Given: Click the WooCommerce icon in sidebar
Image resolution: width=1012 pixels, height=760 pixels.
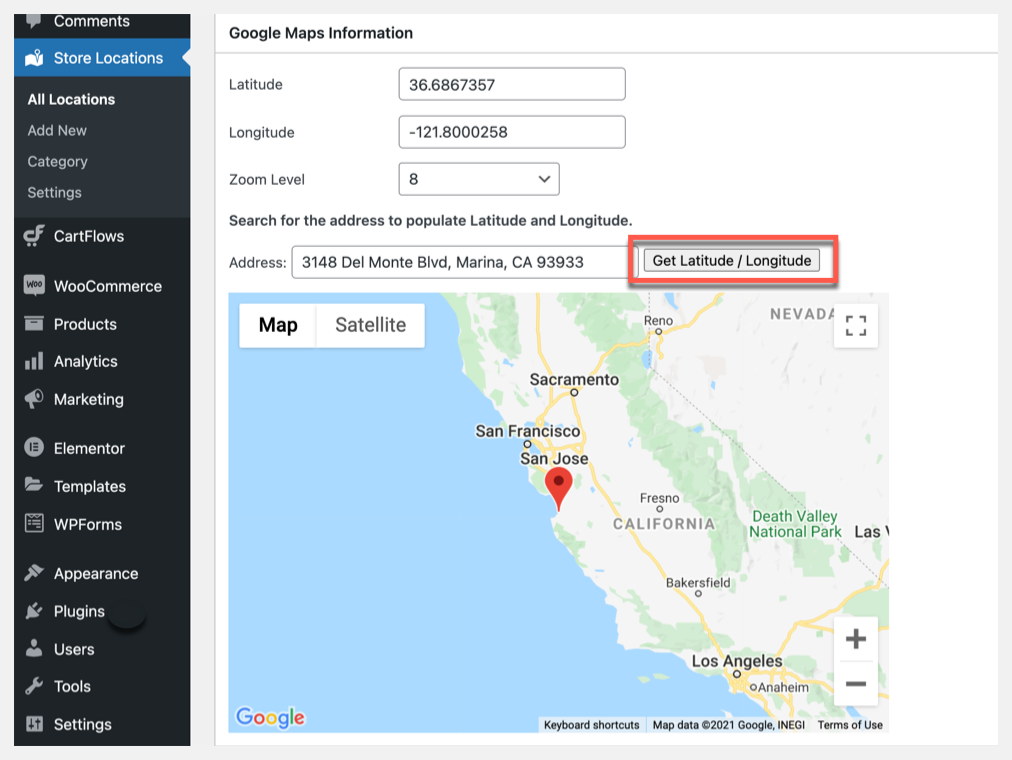Looking at the screenshot, I should [x=34, y=286].
